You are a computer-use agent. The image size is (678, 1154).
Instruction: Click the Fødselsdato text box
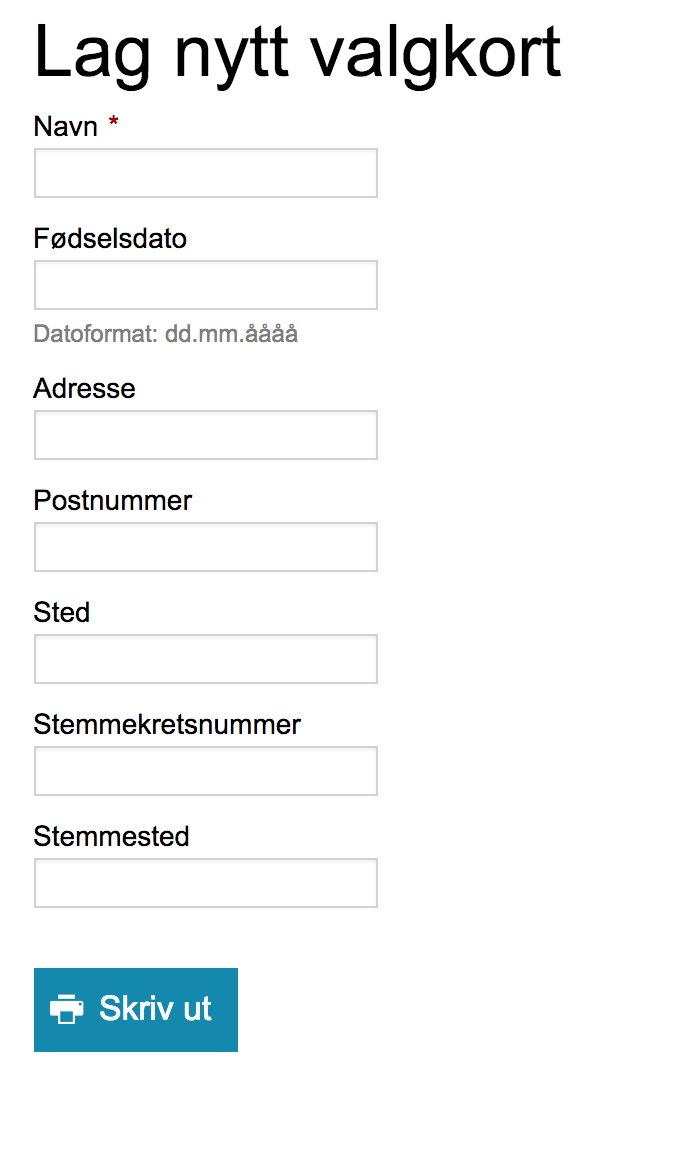[x=206, y=285]
